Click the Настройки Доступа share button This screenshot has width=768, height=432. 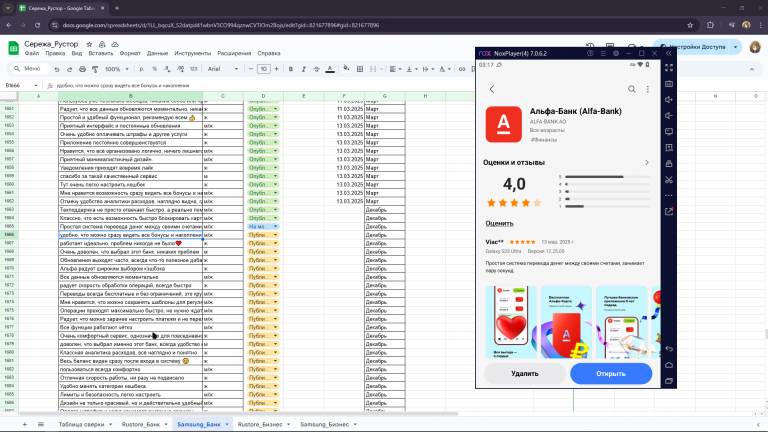[x=693, y=47]
